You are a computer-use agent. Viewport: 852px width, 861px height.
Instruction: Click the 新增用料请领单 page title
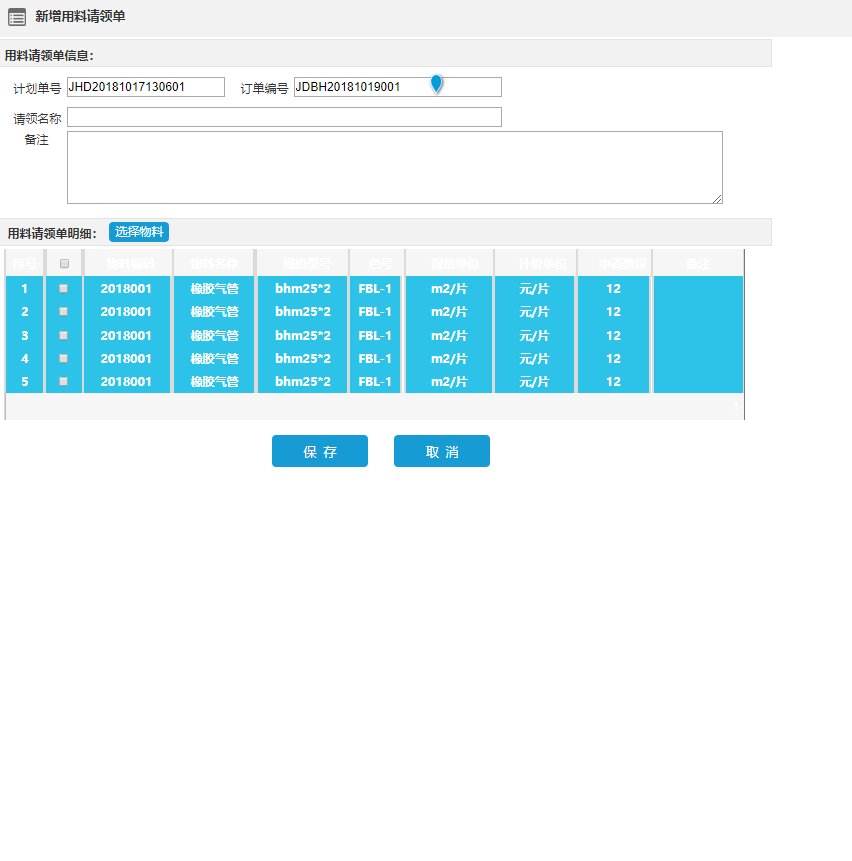coord(80,16)
